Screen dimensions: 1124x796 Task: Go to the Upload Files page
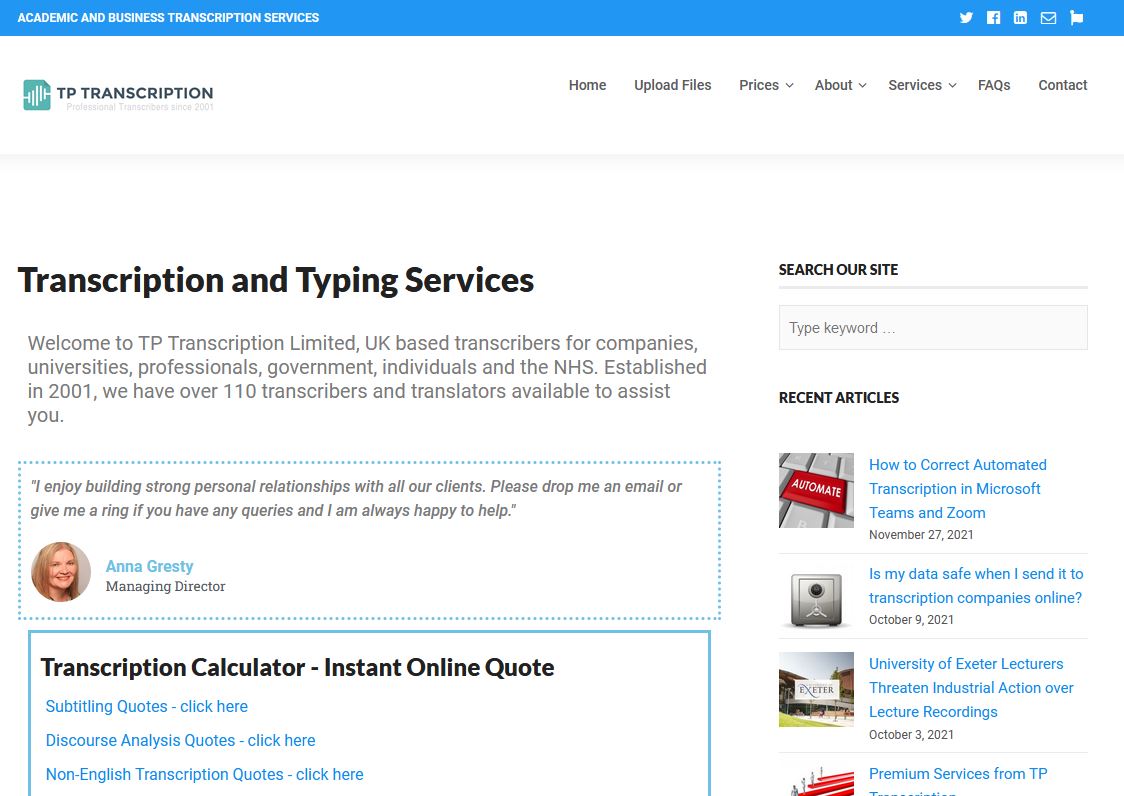pos(672,85)
